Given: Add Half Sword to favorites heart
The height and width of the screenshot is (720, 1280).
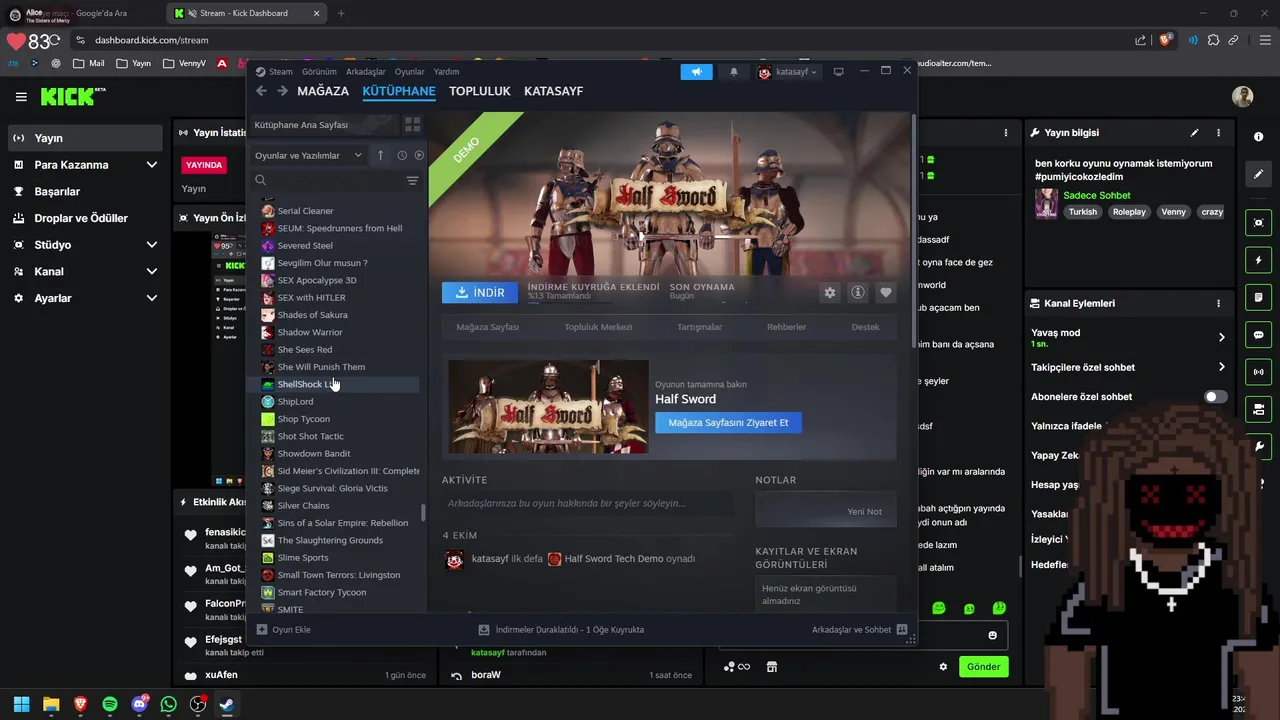Looking at the screenshot, I should click(x=885, y=292).
